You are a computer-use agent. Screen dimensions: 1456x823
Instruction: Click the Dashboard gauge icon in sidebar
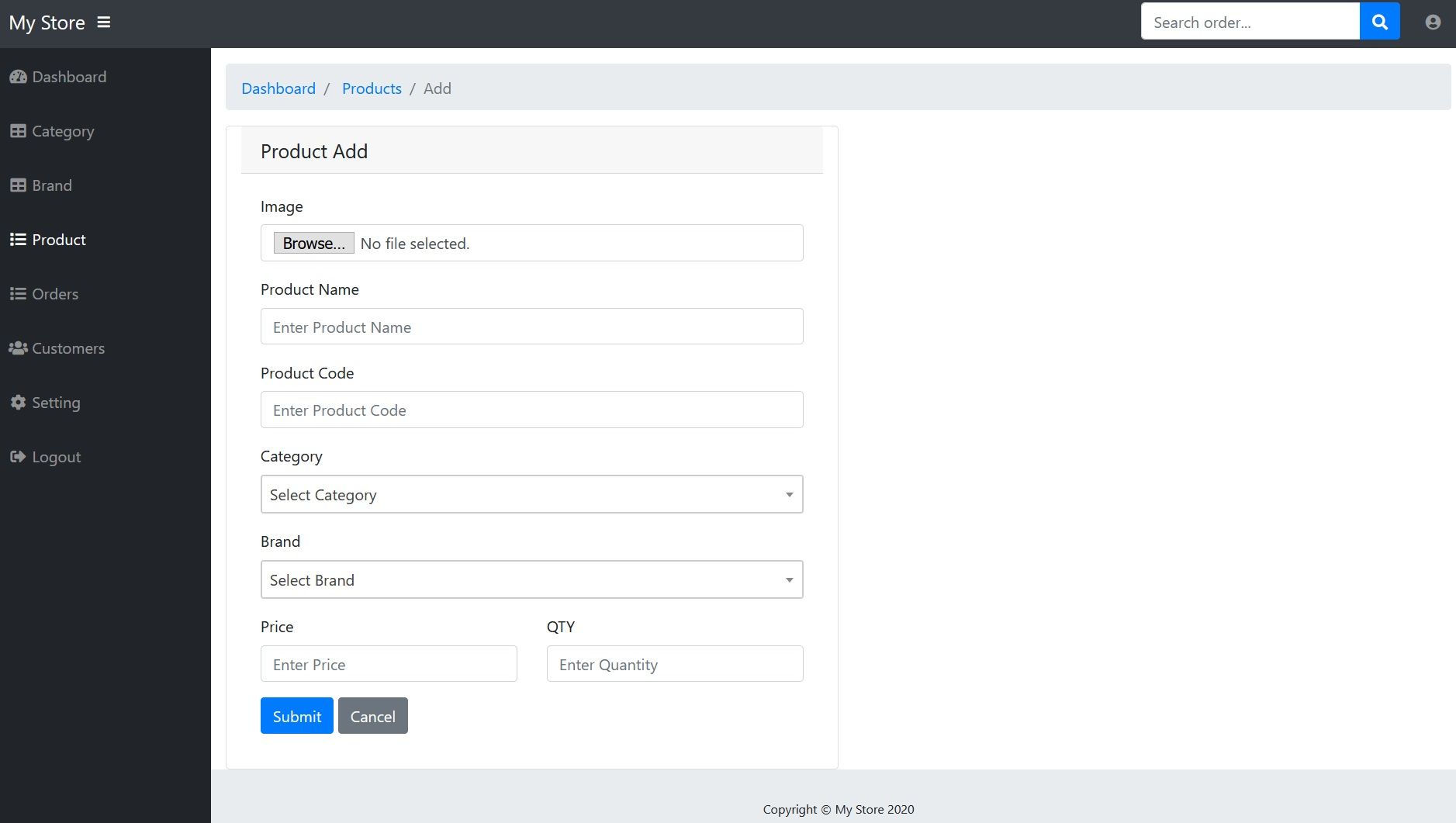(x=18, y=77)
